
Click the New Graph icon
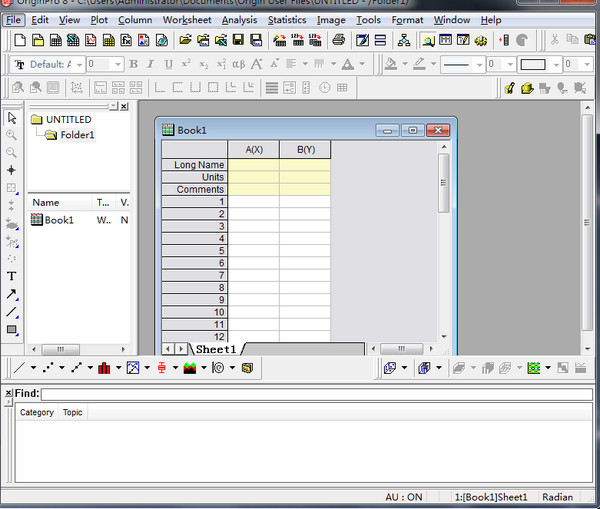(91, 40)
